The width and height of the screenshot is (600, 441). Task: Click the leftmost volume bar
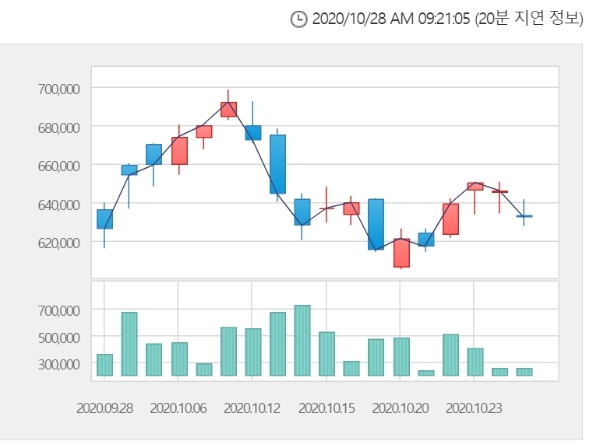105,365
